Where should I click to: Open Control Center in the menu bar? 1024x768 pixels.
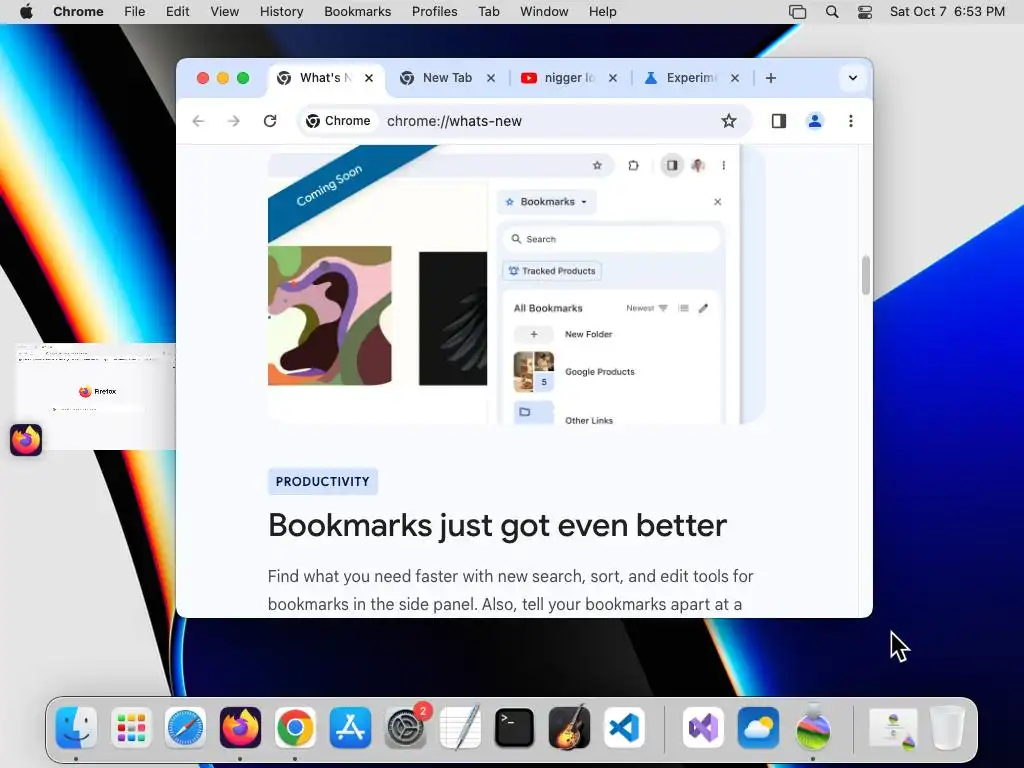[x=865, y=12]
